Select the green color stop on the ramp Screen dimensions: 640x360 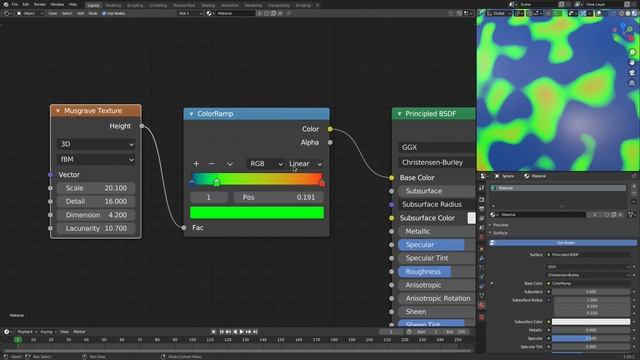click(x=217, y=182)
